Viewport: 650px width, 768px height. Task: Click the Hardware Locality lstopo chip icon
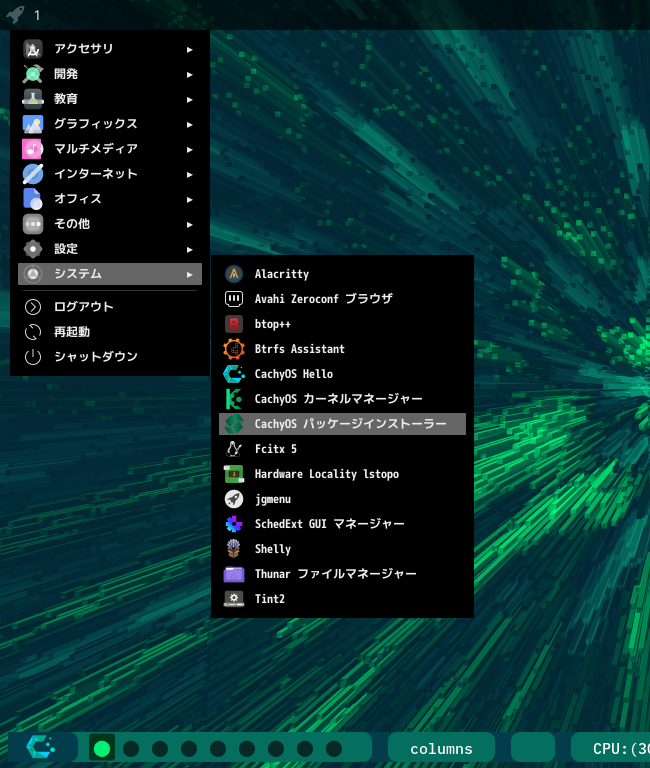(x=234, y=474)
